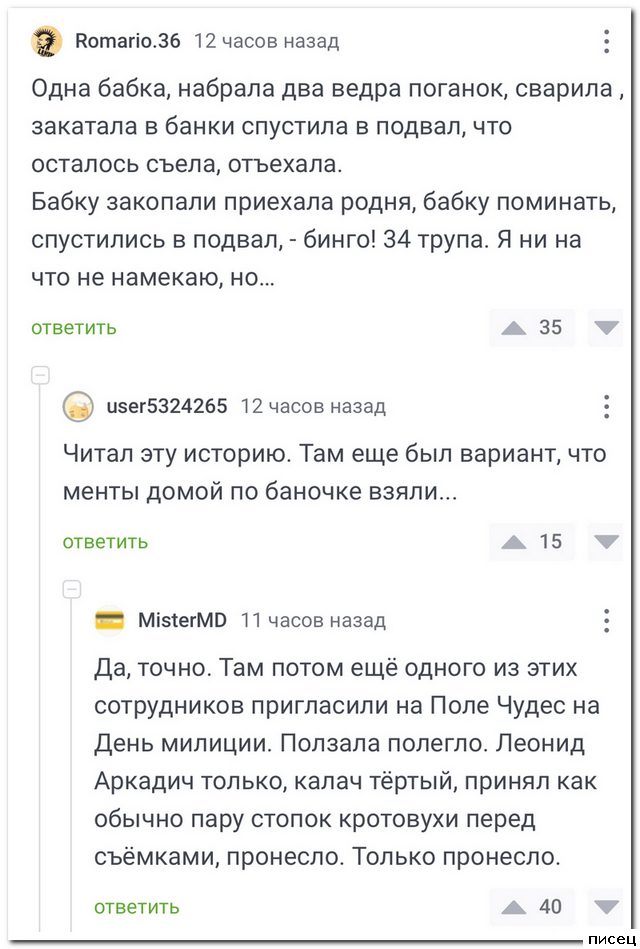Viewport: 640px width, 949px height.
Task: Reply to user5324265 via 'ответить'
Action: (x=106, y=542)
